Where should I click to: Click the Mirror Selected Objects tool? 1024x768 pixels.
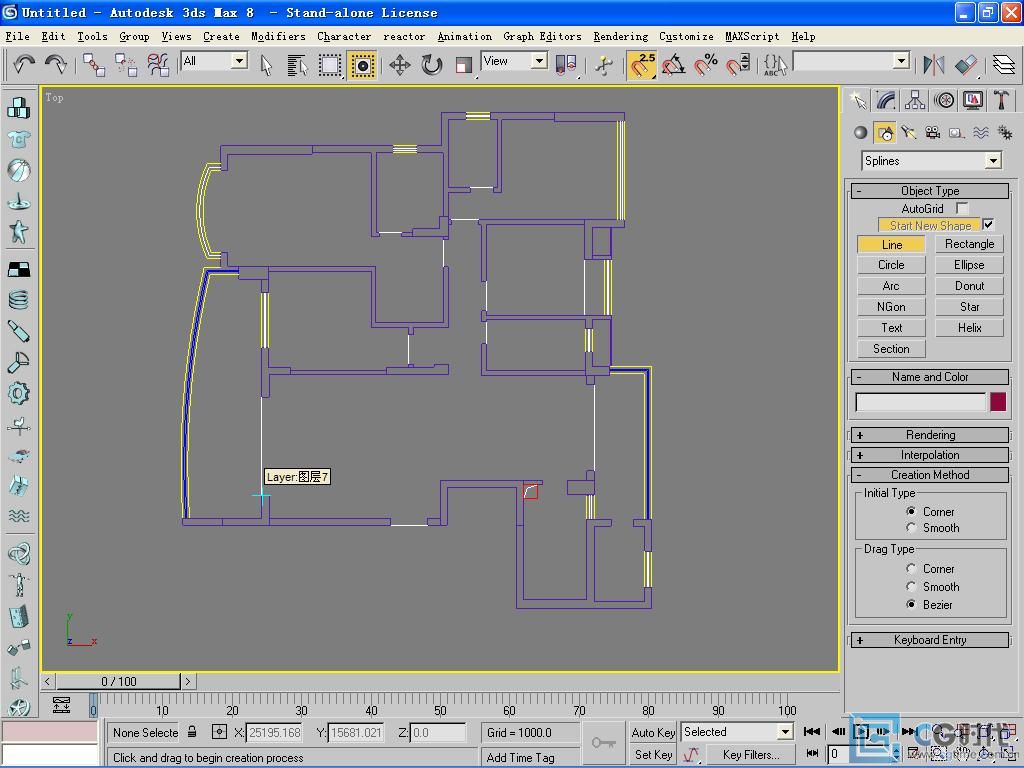pyautogui.click(x=934, y=65)
